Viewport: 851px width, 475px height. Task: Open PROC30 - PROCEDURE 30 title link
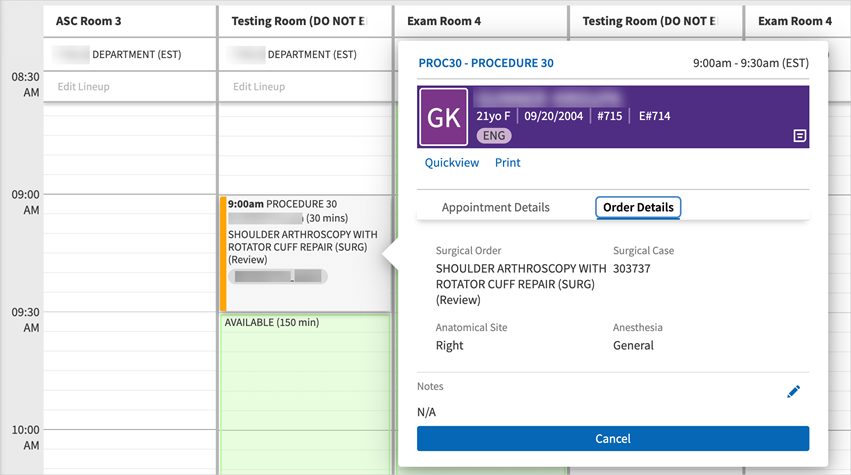486,63
